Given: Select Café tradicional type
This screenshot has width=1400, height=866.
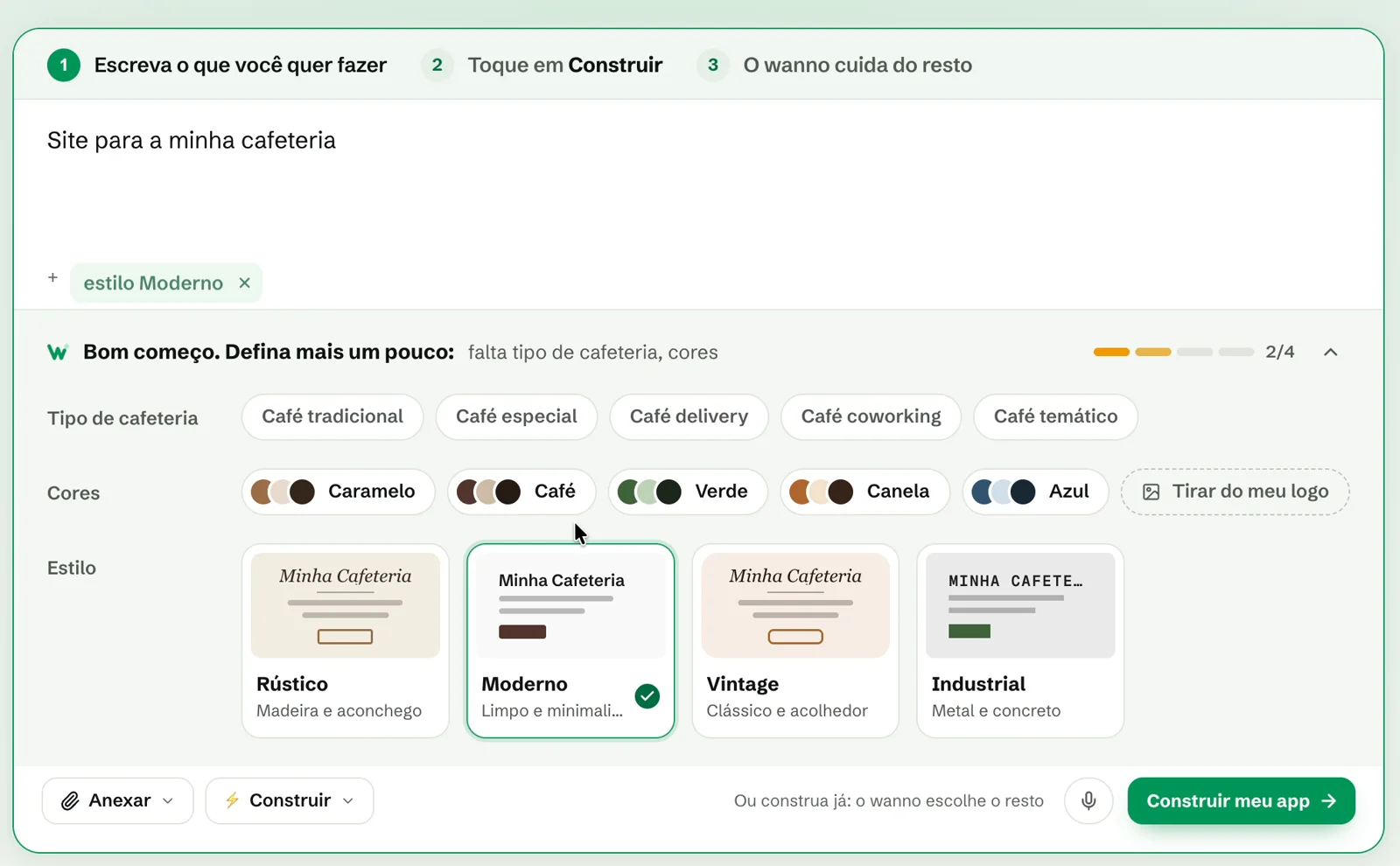Looking at the screenshot, I should (x=332, y=416).
